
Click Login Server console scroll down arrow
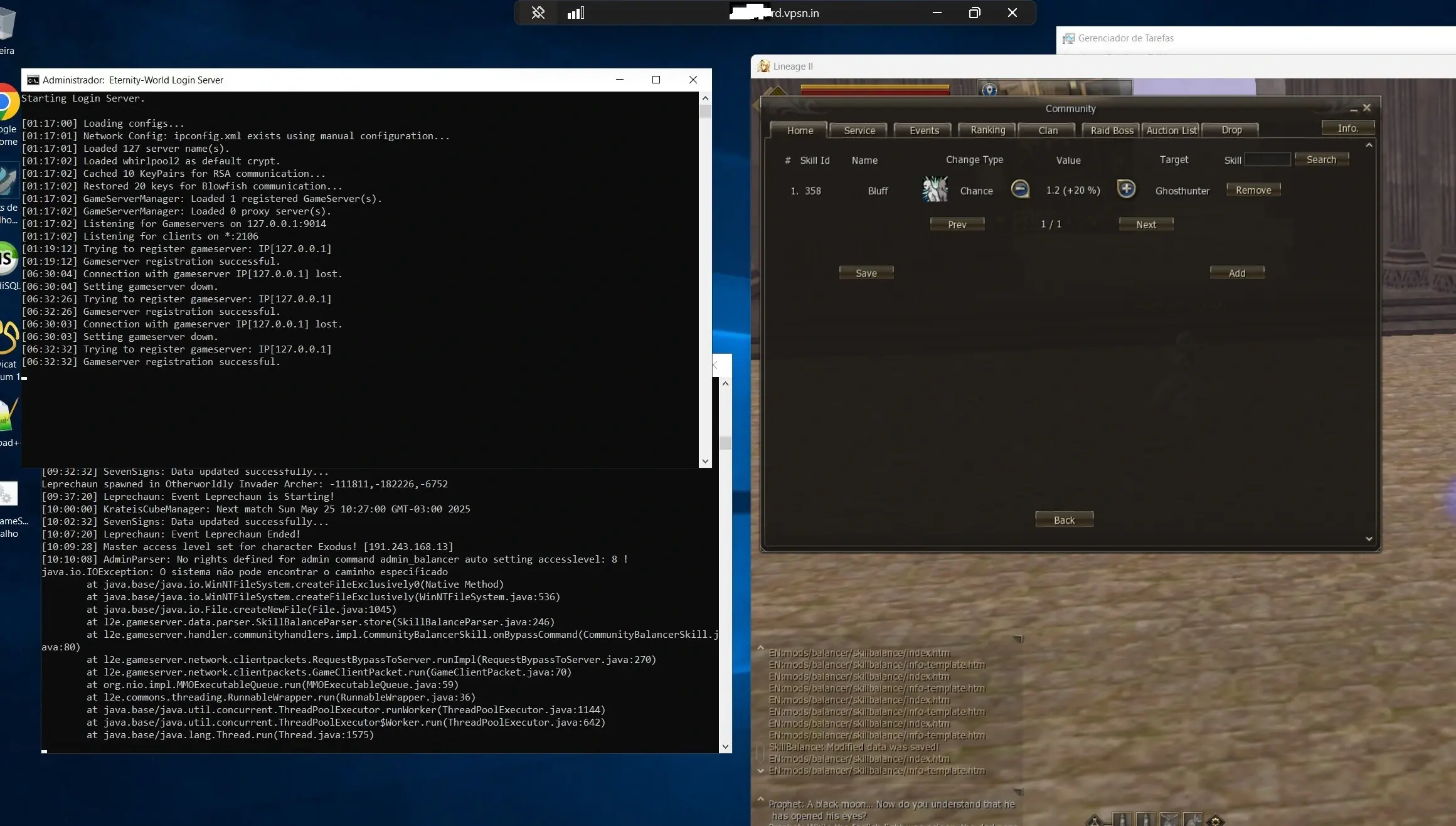pos(705,461)
